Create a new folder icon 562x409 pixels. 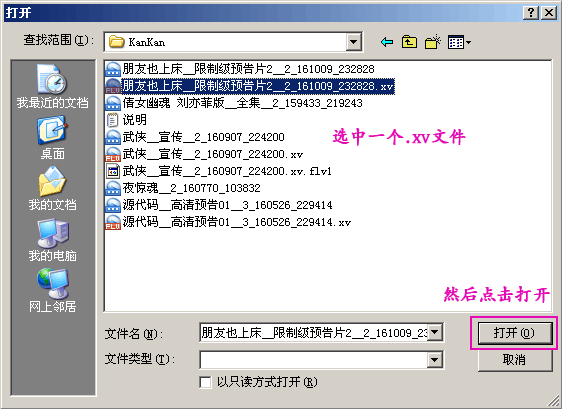(433, 42)
